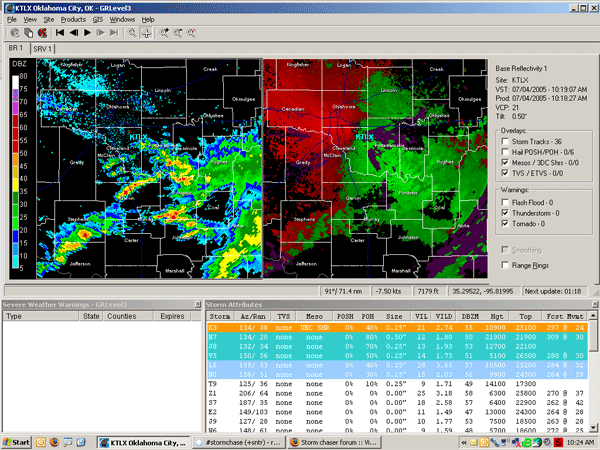Select the magnifier zoom tool
Screen dimensions: 600x450
pos(133,32)
